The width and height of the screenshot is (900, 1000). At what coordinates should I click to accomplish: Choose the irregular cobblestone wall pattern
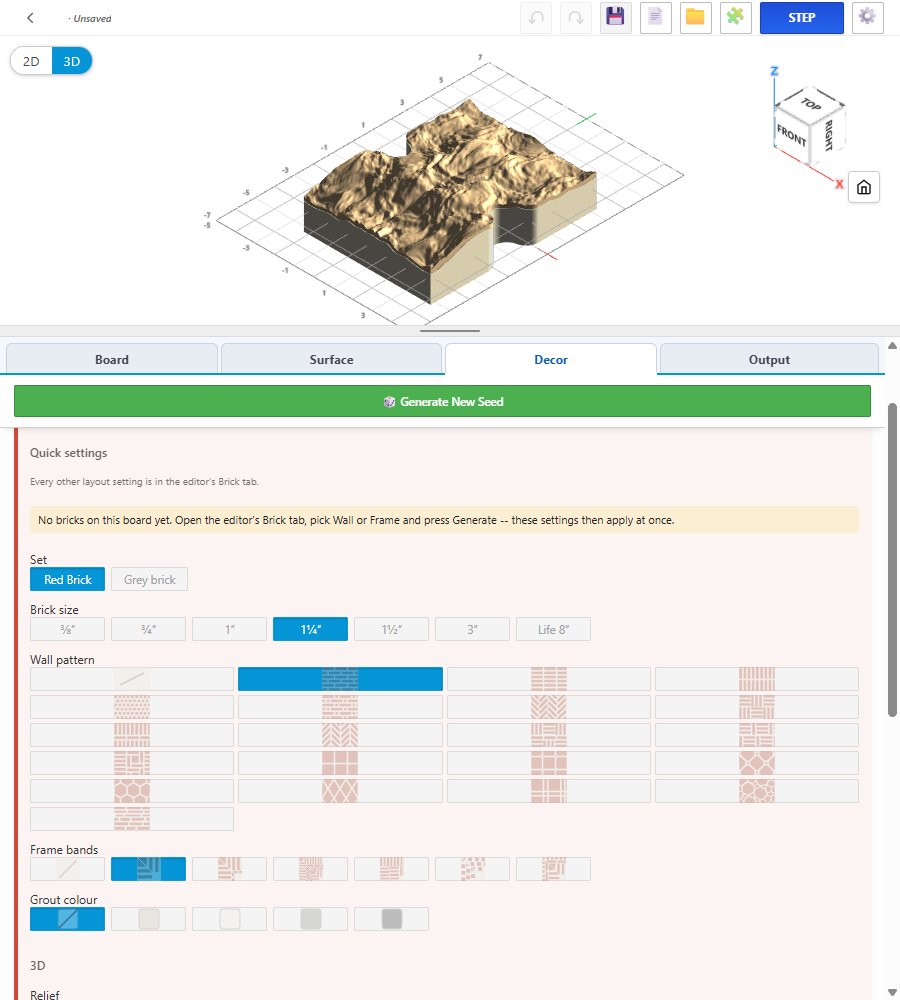tap(756, 791)
